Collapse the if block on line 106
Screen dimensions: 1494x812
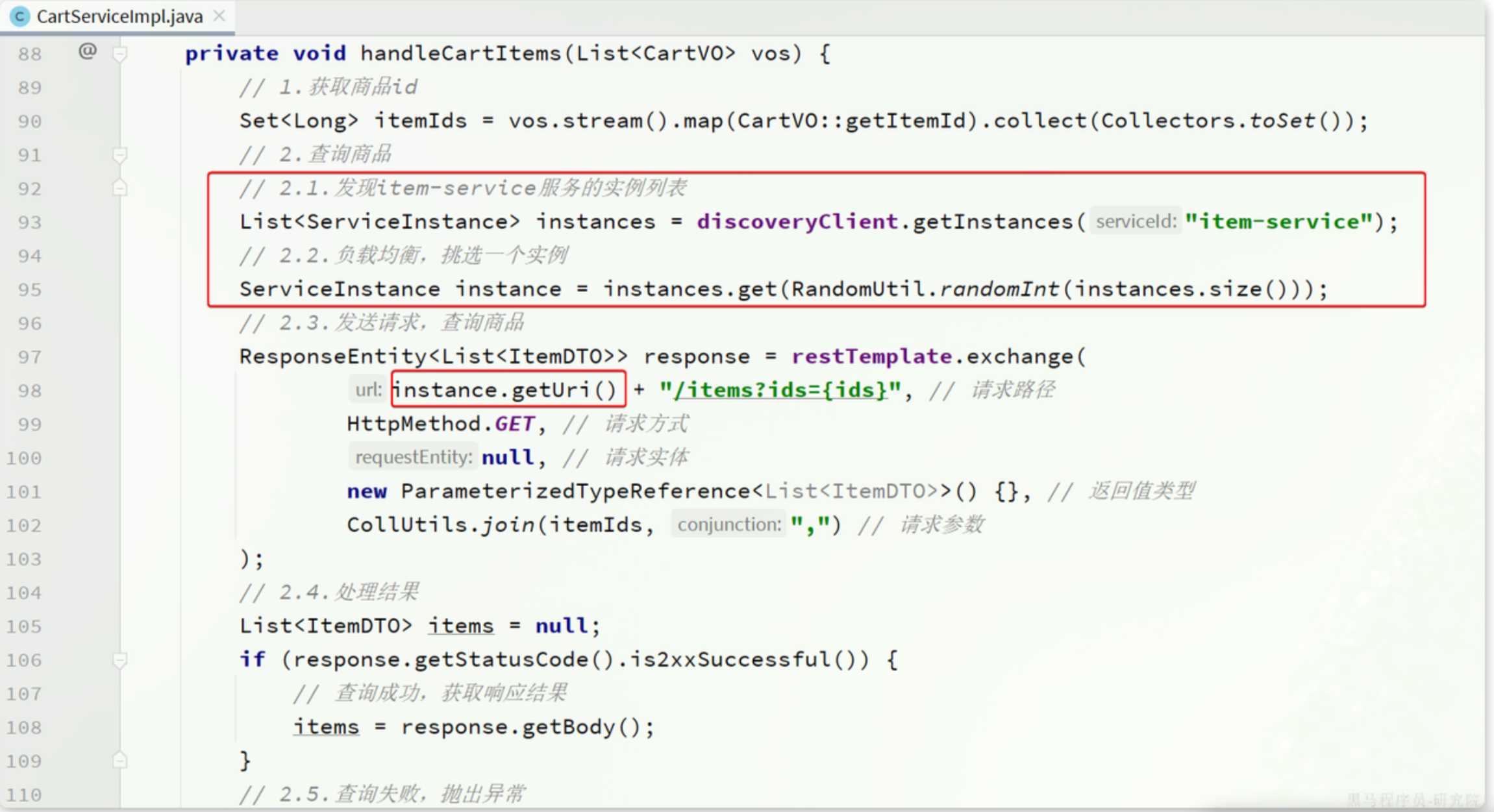(x=120, y=660)
